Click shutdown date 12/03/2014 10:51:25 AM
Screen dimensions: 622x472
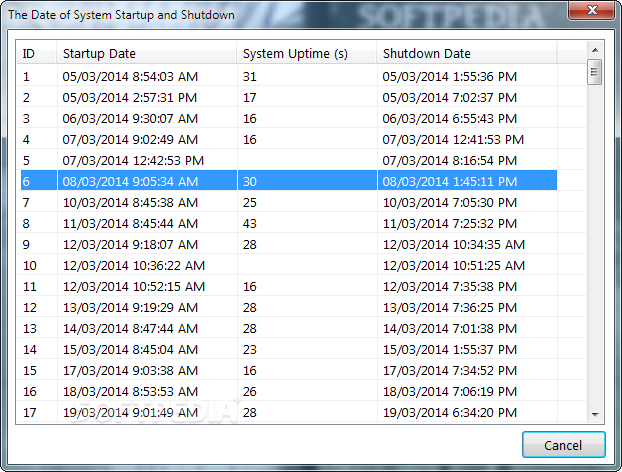tap(454, 266)
